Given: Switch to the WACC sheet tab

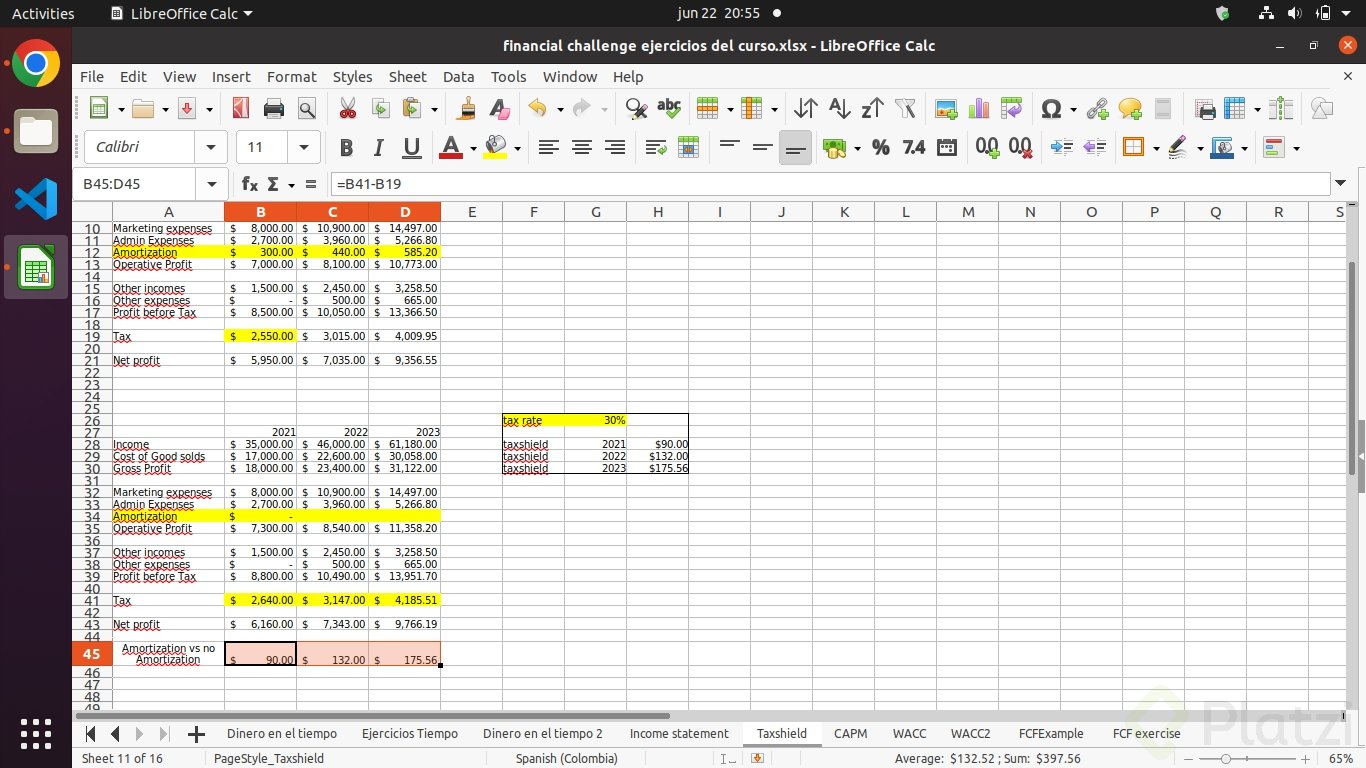Looking at the screenshot, I should pyautogui.click(x=909, y=733).
